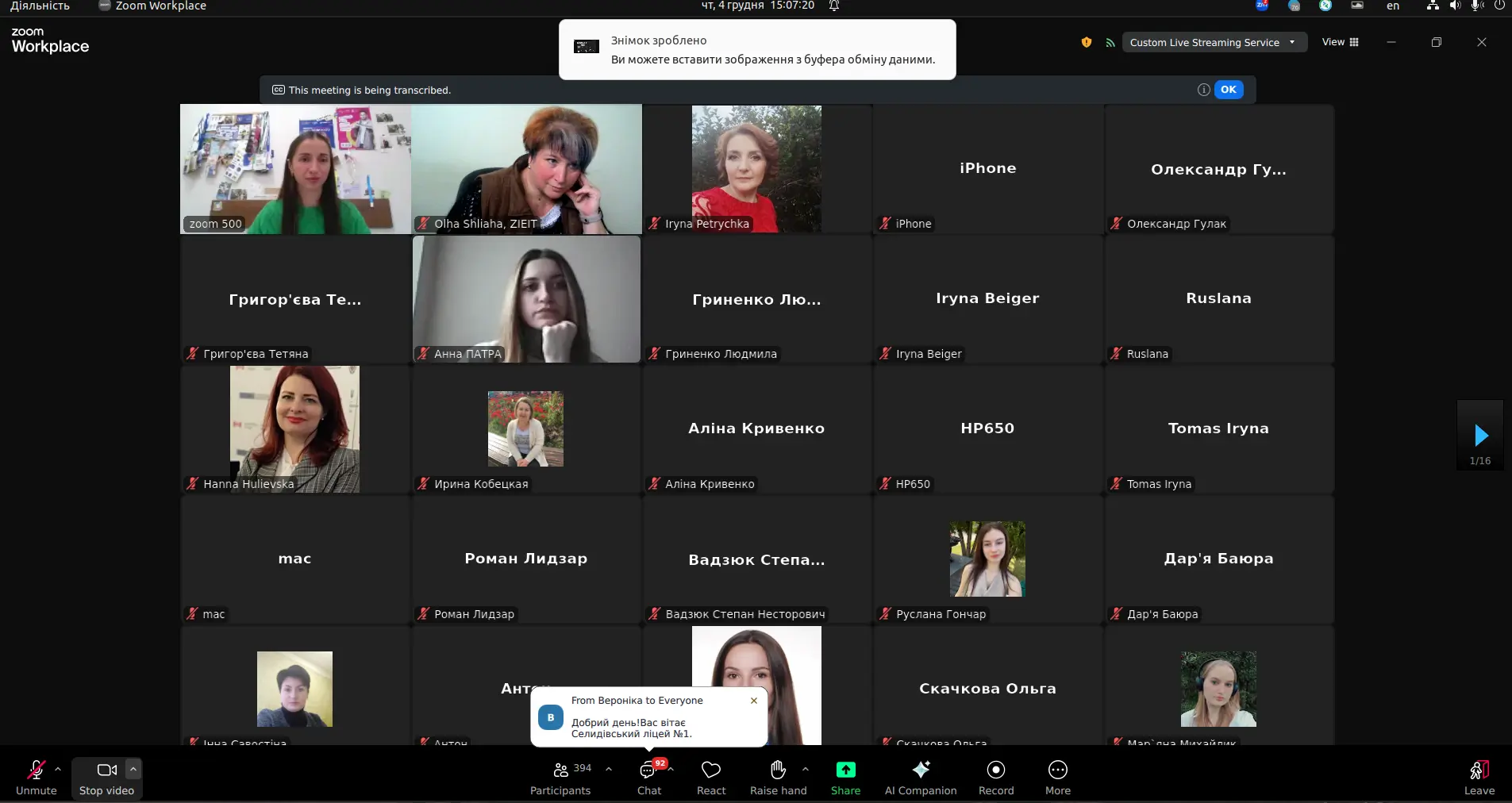Unmute the microphone

pos(37,778)
